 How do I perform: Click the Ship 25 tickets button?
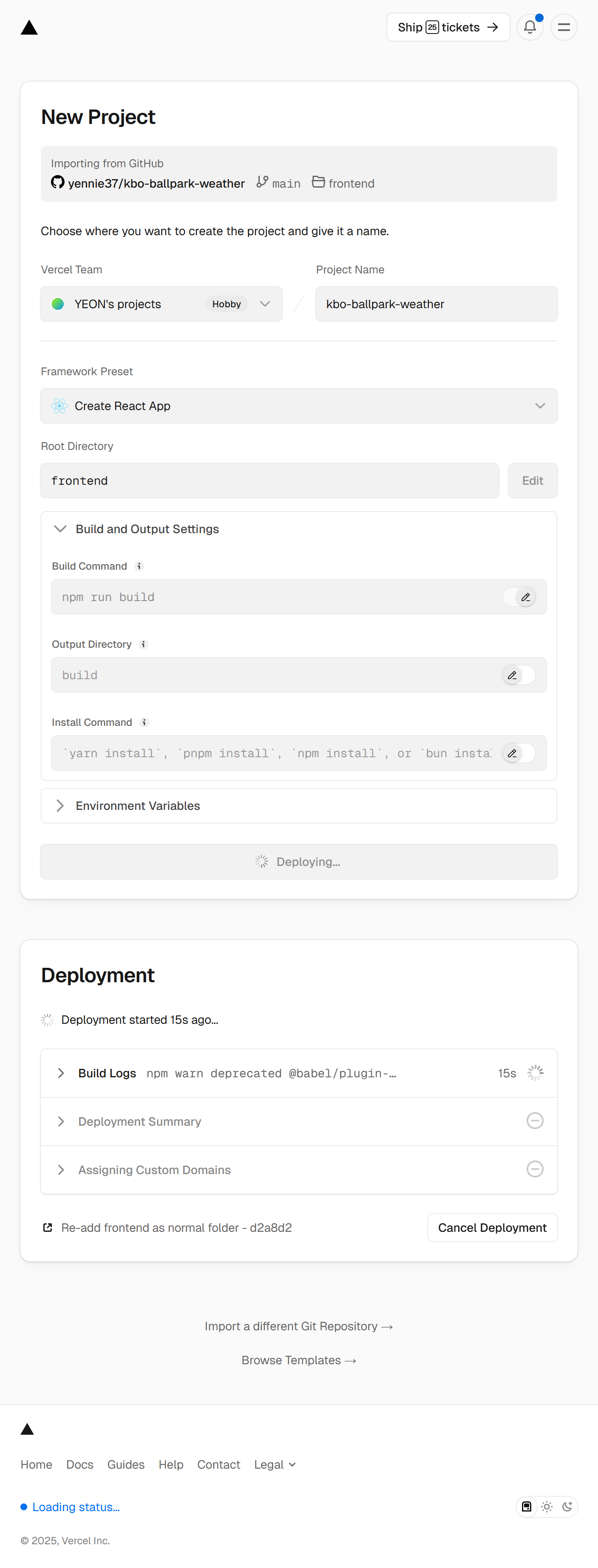pyautogui.click(x=448, y=27)
